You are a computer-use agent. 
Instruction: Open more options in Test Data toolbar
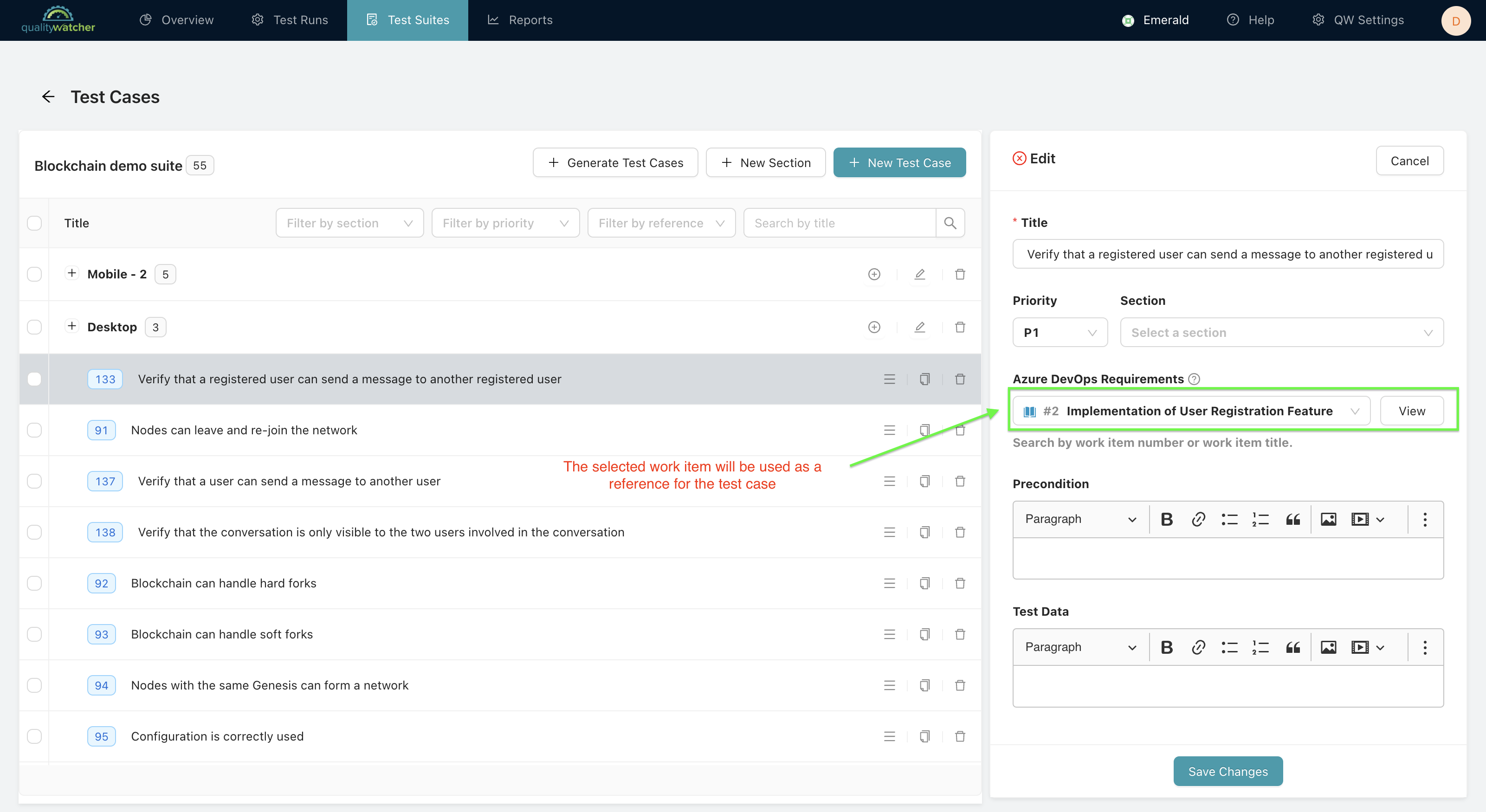[1425, 647]
